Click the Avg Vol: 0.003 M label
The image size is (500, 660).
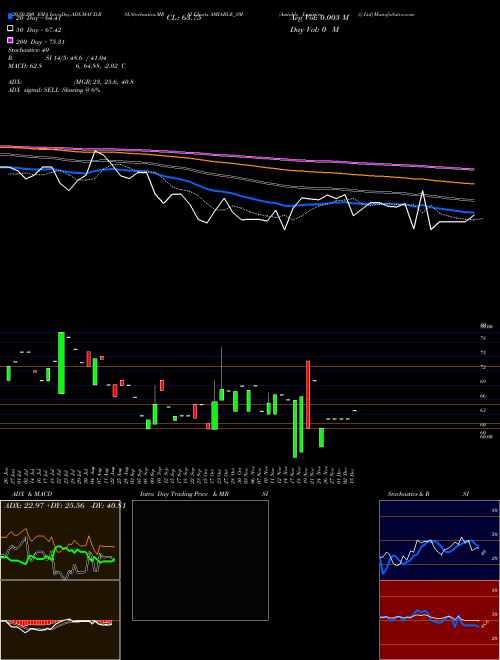tap(319, 18)
